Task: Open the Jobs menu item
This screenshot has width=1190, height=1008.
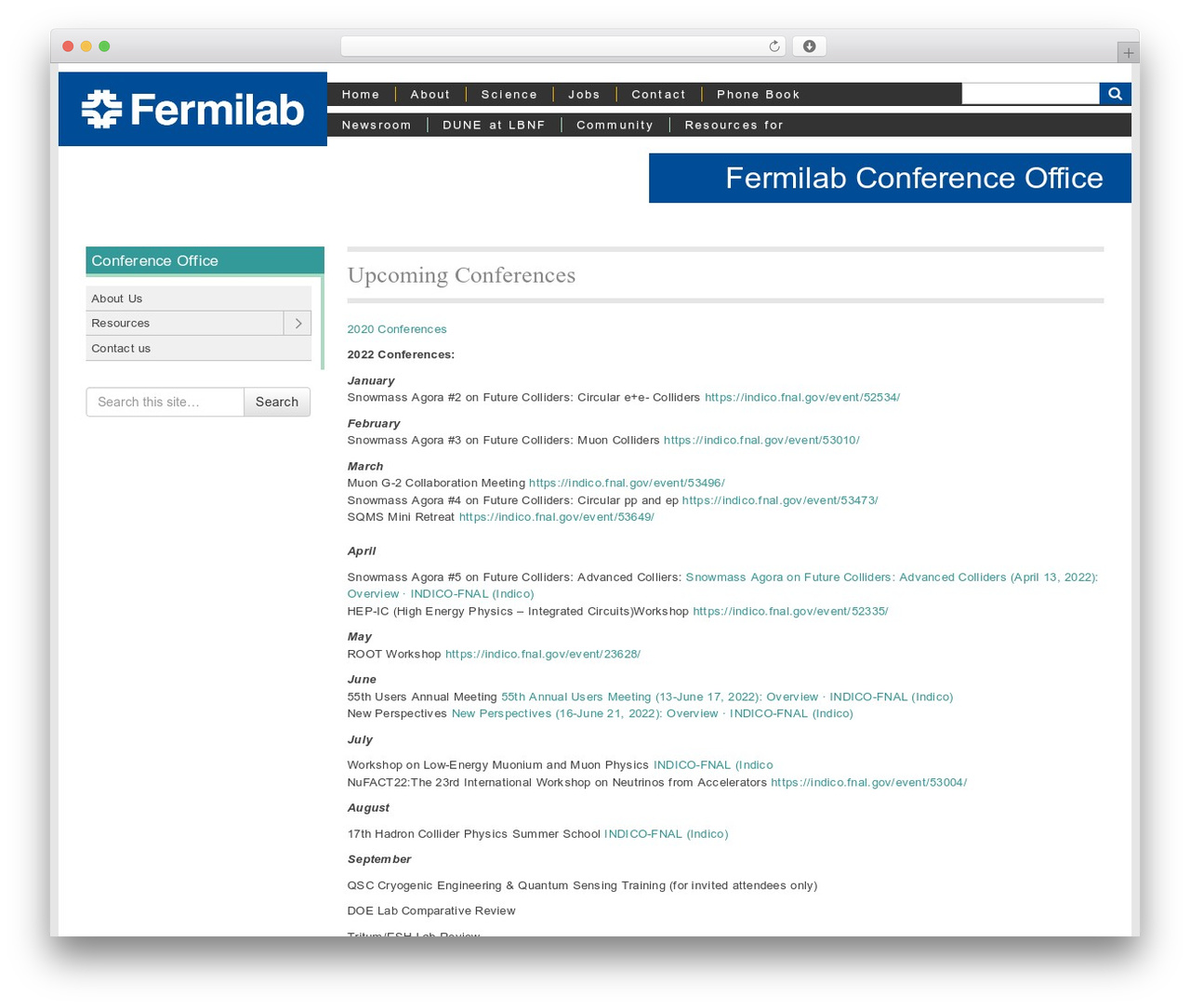Action: (585, 94)
